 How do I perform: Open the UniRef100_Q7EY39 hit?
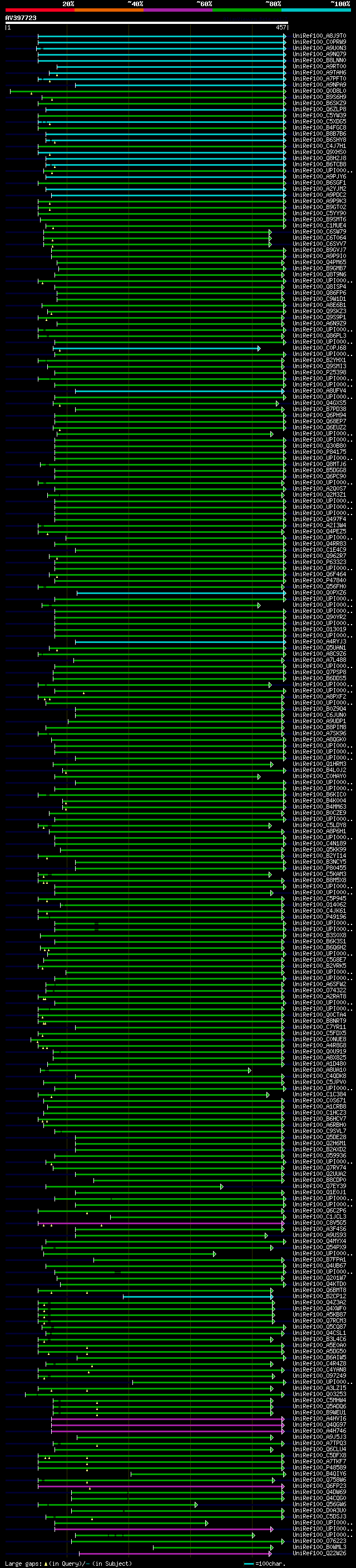point(319,1186)
